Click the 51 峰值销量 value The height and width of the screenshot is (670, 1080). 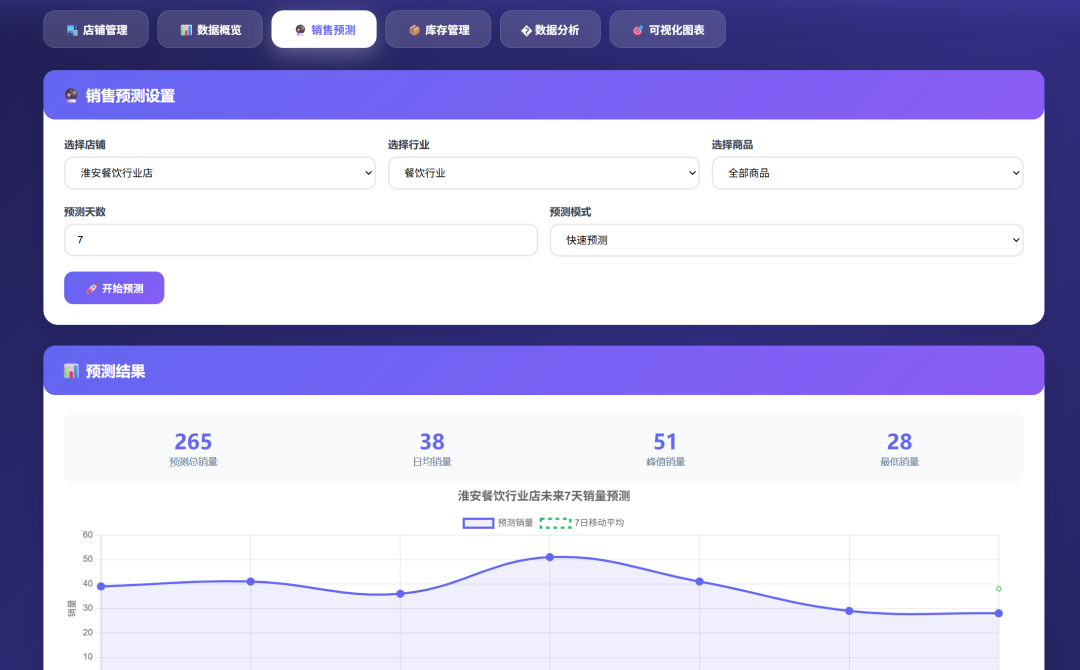pos(665,441)
